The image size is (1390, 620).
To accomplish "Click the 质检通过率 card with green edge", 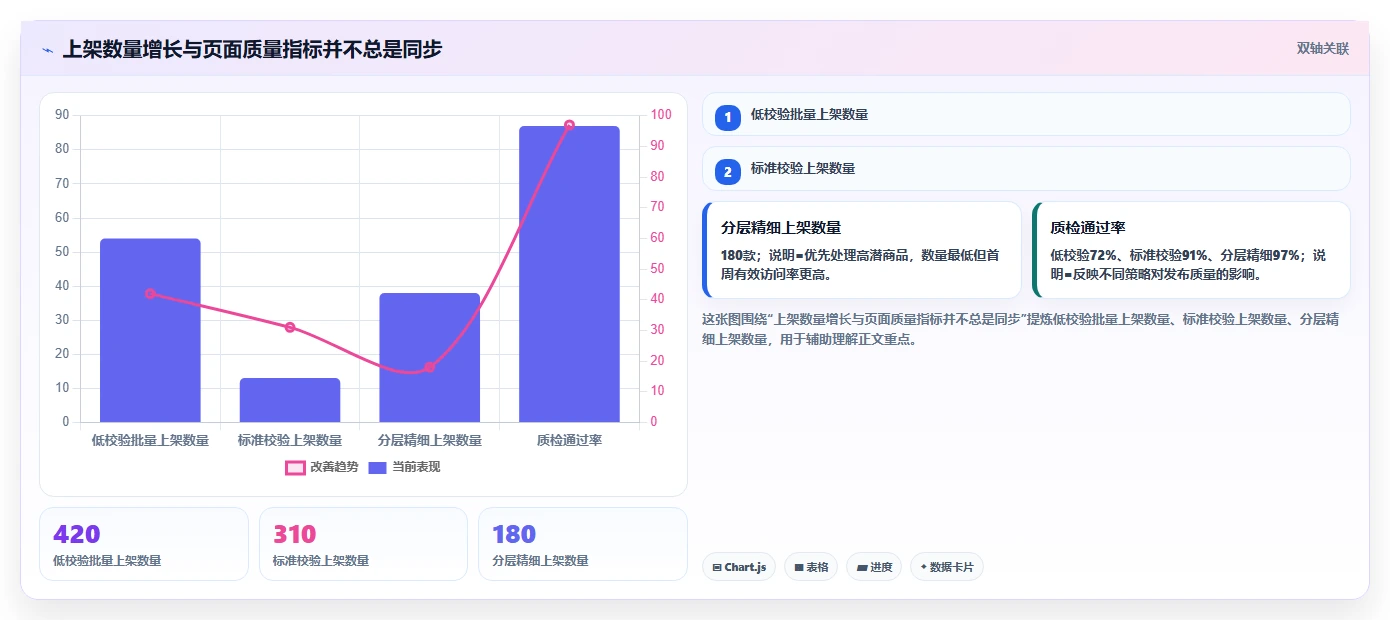I will 1191,250.
